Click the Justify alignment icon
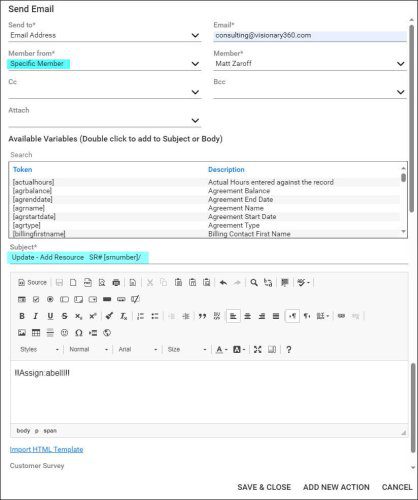 tap(276, 316)
